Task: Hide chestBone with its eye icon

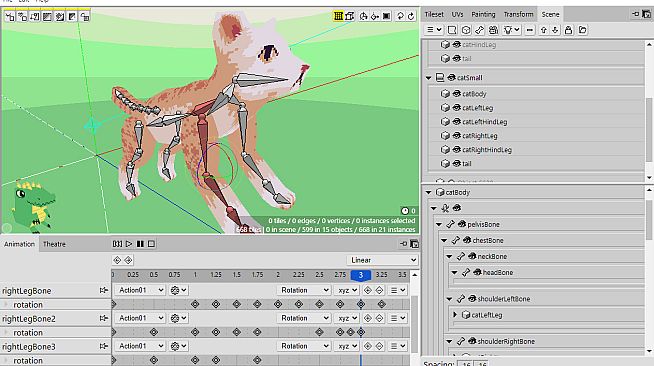Action: pos(467,240)
